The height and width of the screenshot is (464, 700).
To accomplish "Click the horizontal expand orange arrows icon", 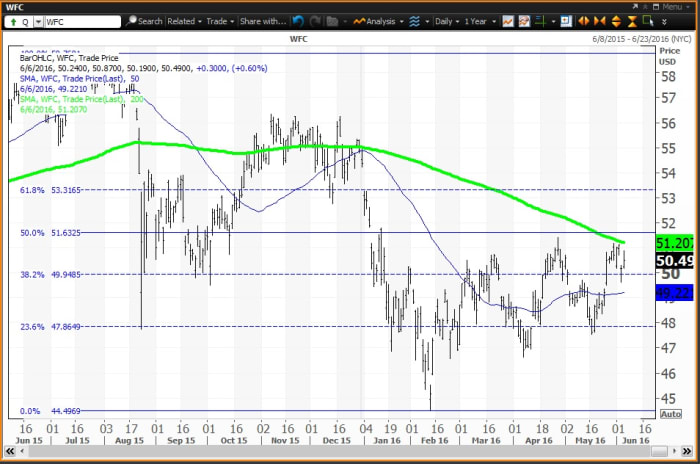I will tap(583, 21).
